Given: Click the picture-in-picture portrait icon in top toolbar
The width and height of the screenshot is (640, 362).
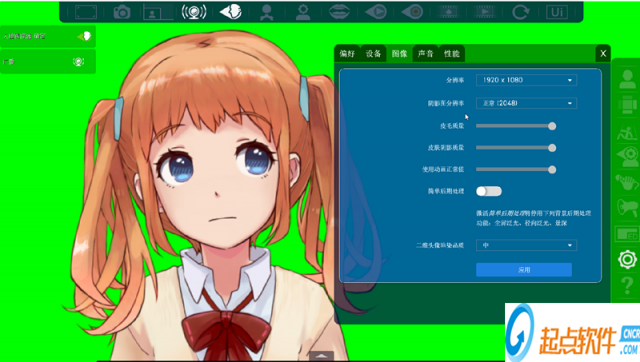Looking at the screenshot, I should 158,12.
